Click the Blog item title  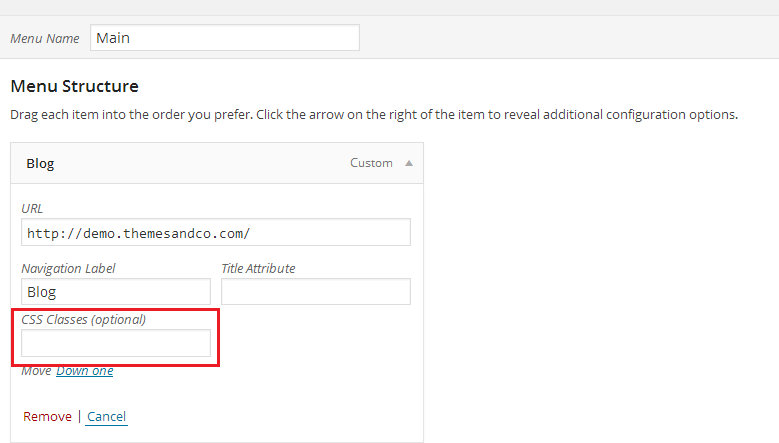point(41,164)
